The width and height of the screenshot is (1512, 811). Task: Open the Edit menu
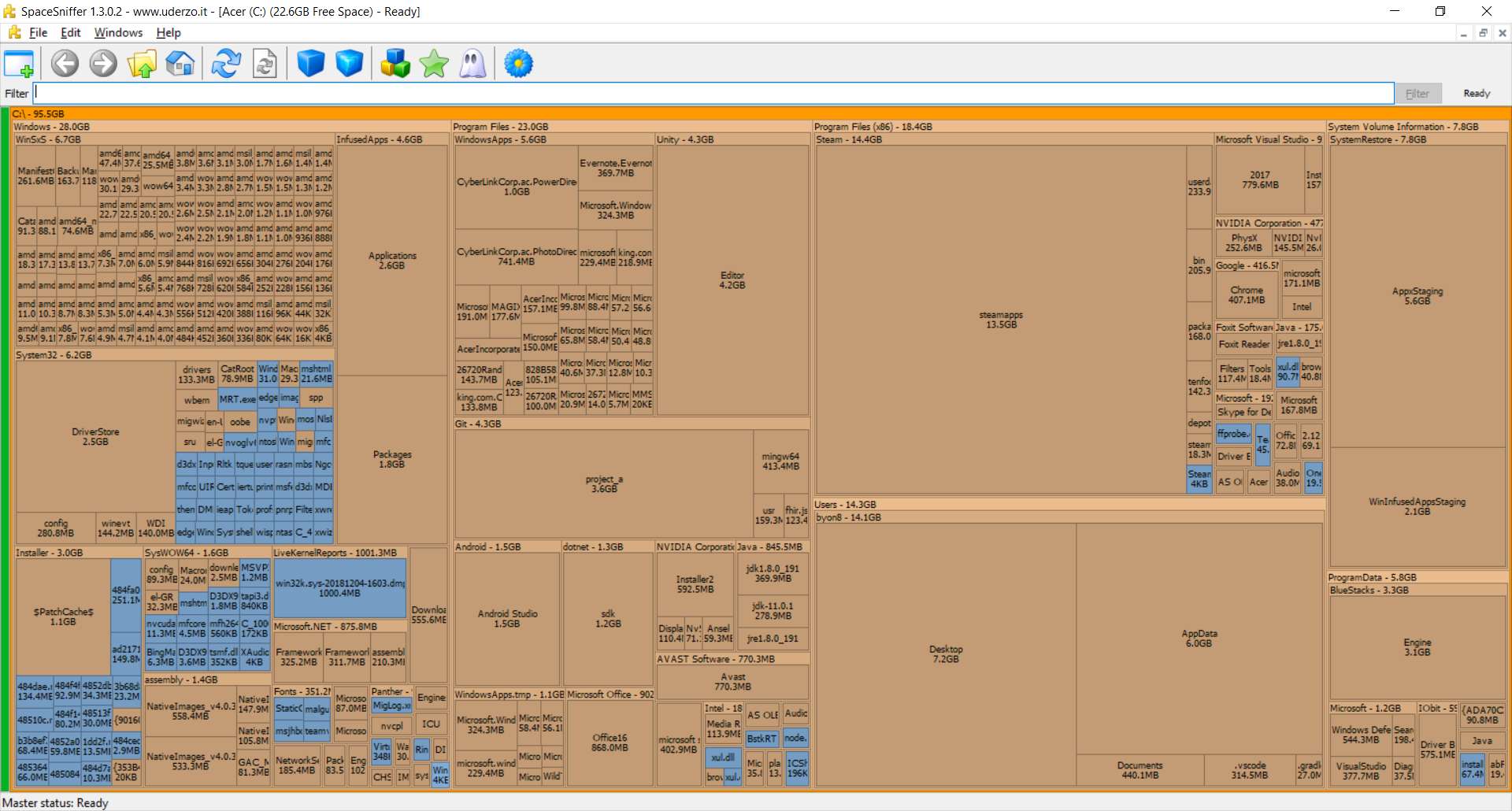[71, 32]
